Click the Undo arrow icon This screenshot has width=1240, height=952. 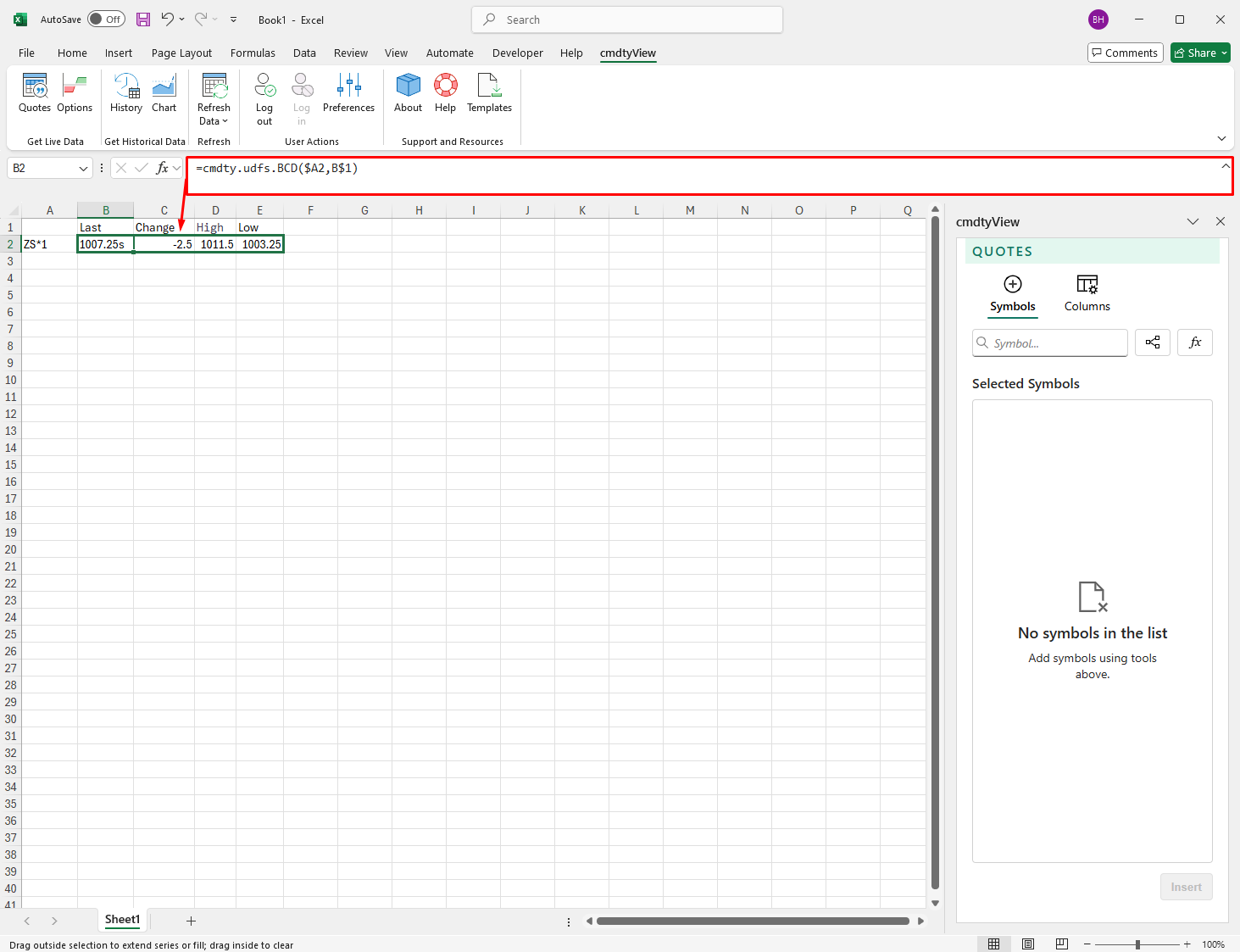[x=168, y=19]
